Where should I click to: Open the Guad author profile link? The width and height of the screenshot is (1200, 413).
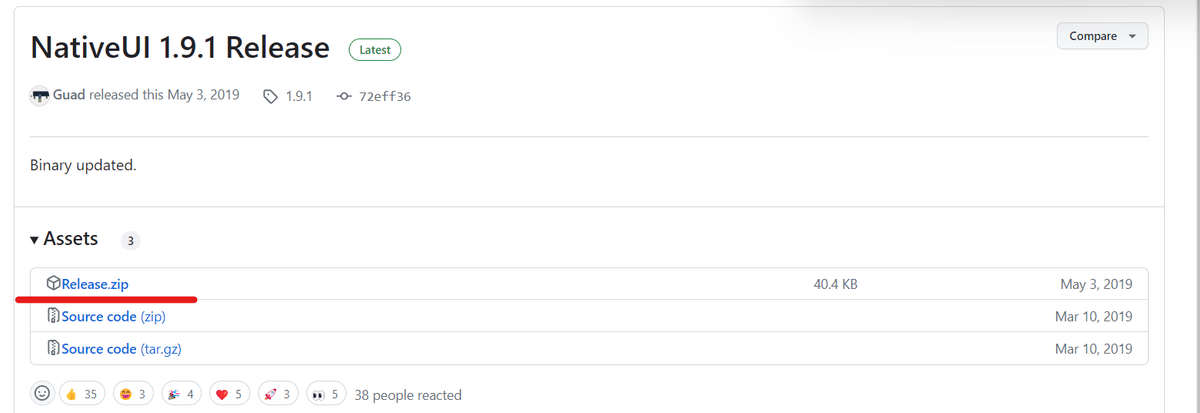pyautogui.click(x=68, y=96)
